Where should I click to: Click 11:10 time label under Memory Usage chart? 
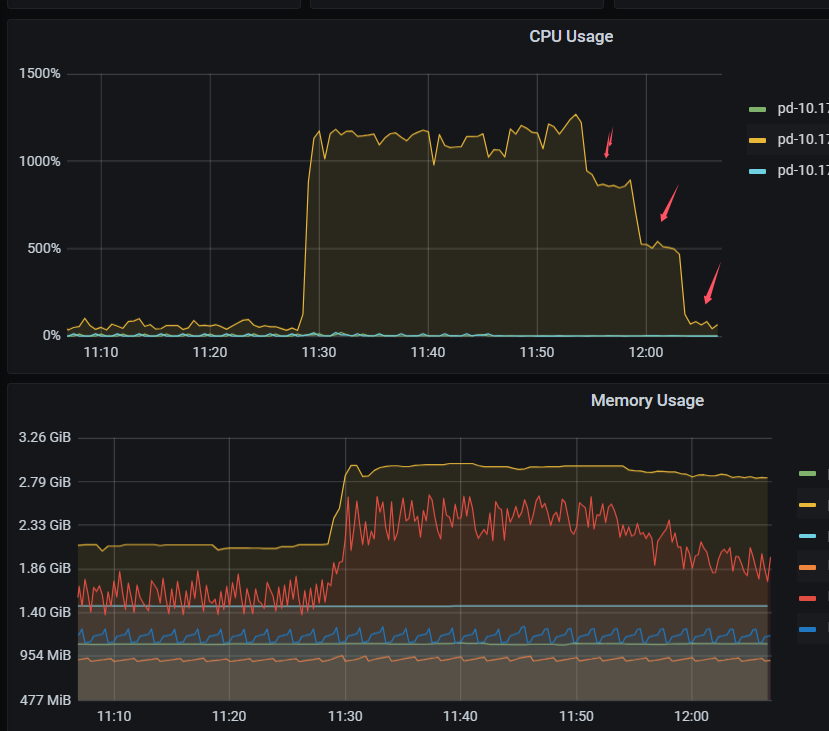point(114,717)
